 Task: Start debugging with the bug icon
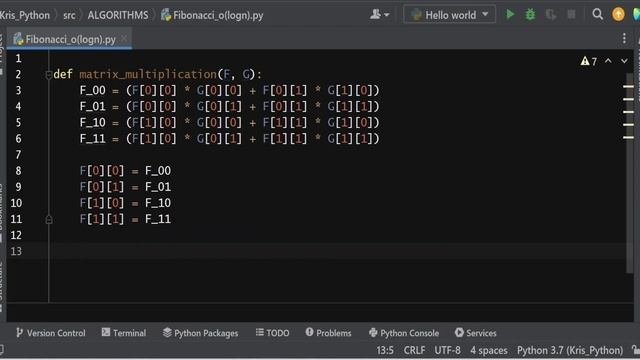click(x=530, y=15)
